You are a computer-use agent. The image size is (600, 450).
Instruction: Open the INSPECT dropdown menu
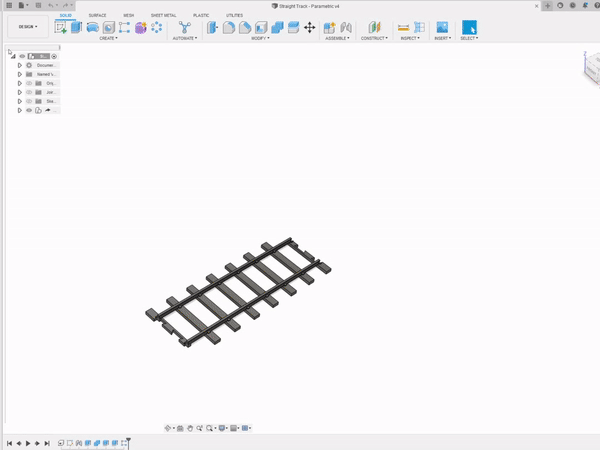click(410, 38)
